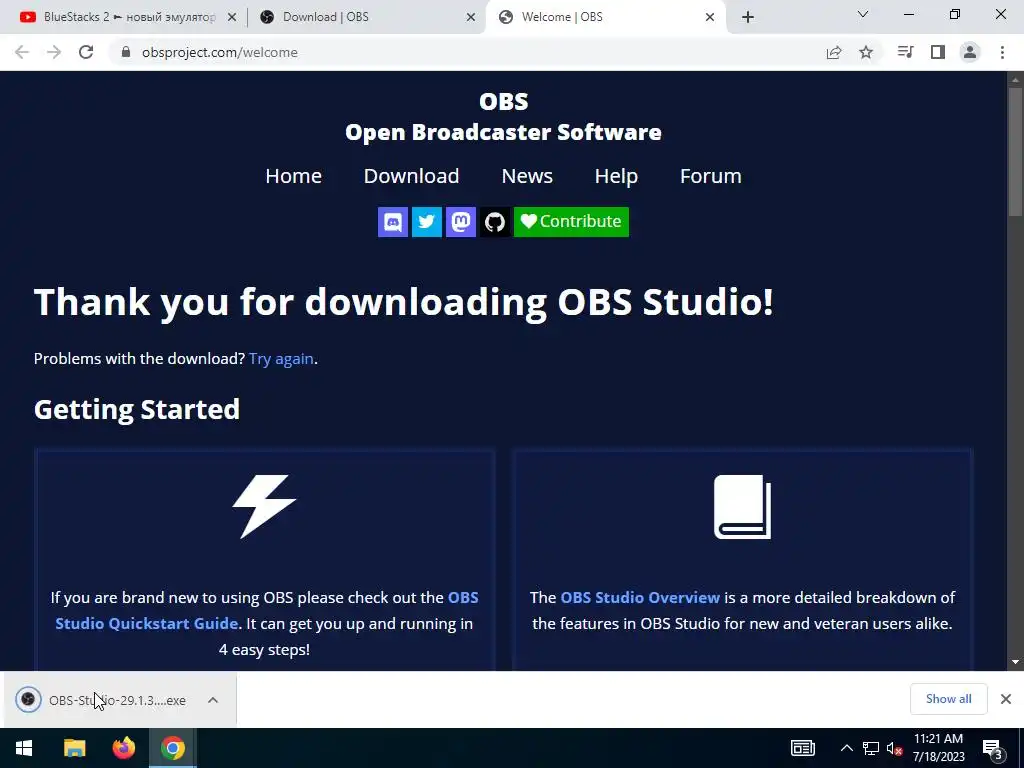Click the Chrome taskbar icon

[172, 748]
